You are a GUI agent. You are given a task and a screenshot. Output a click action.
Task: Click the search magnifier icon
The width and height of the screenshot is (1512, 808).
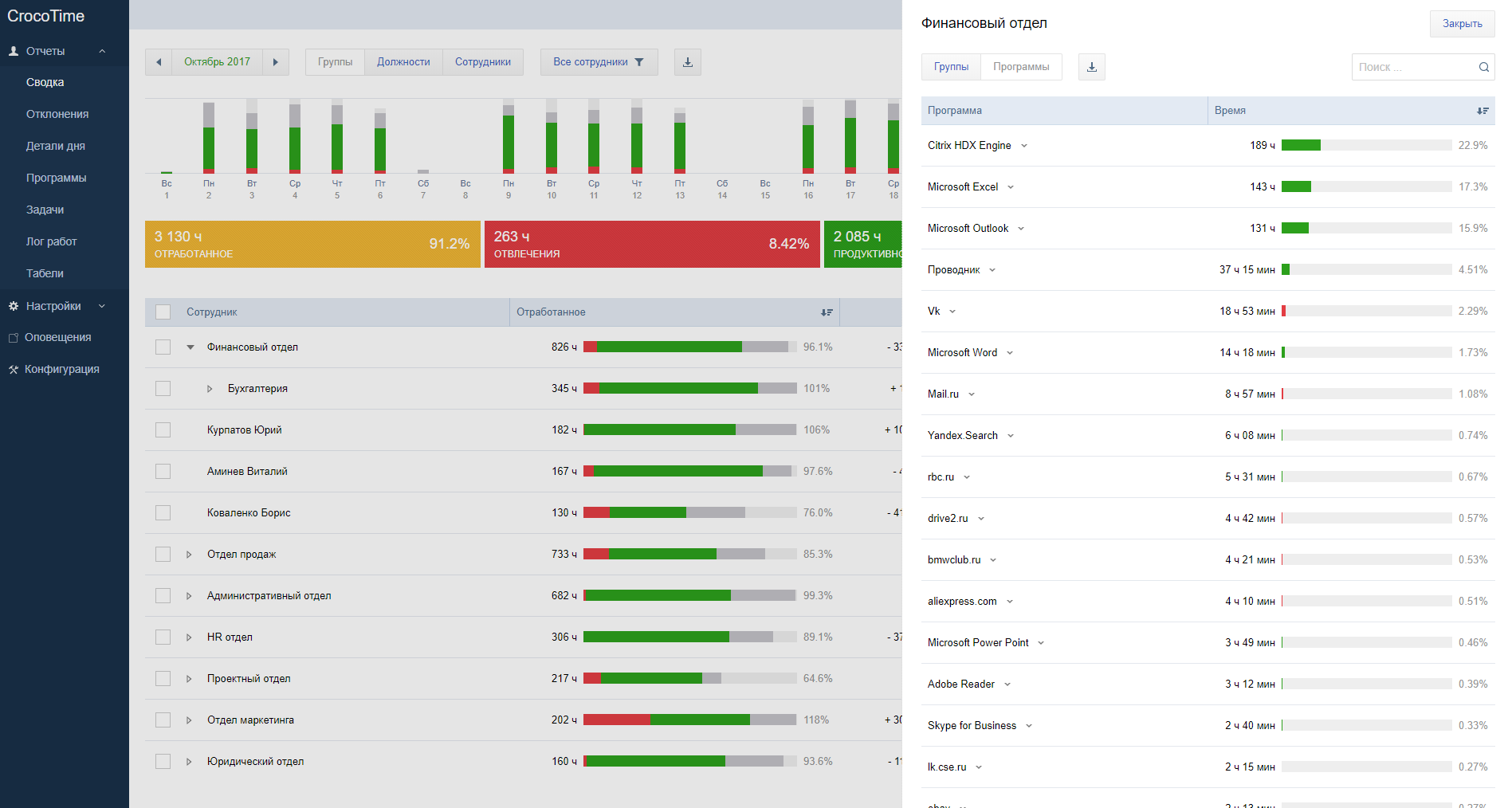pos(1484,67)
